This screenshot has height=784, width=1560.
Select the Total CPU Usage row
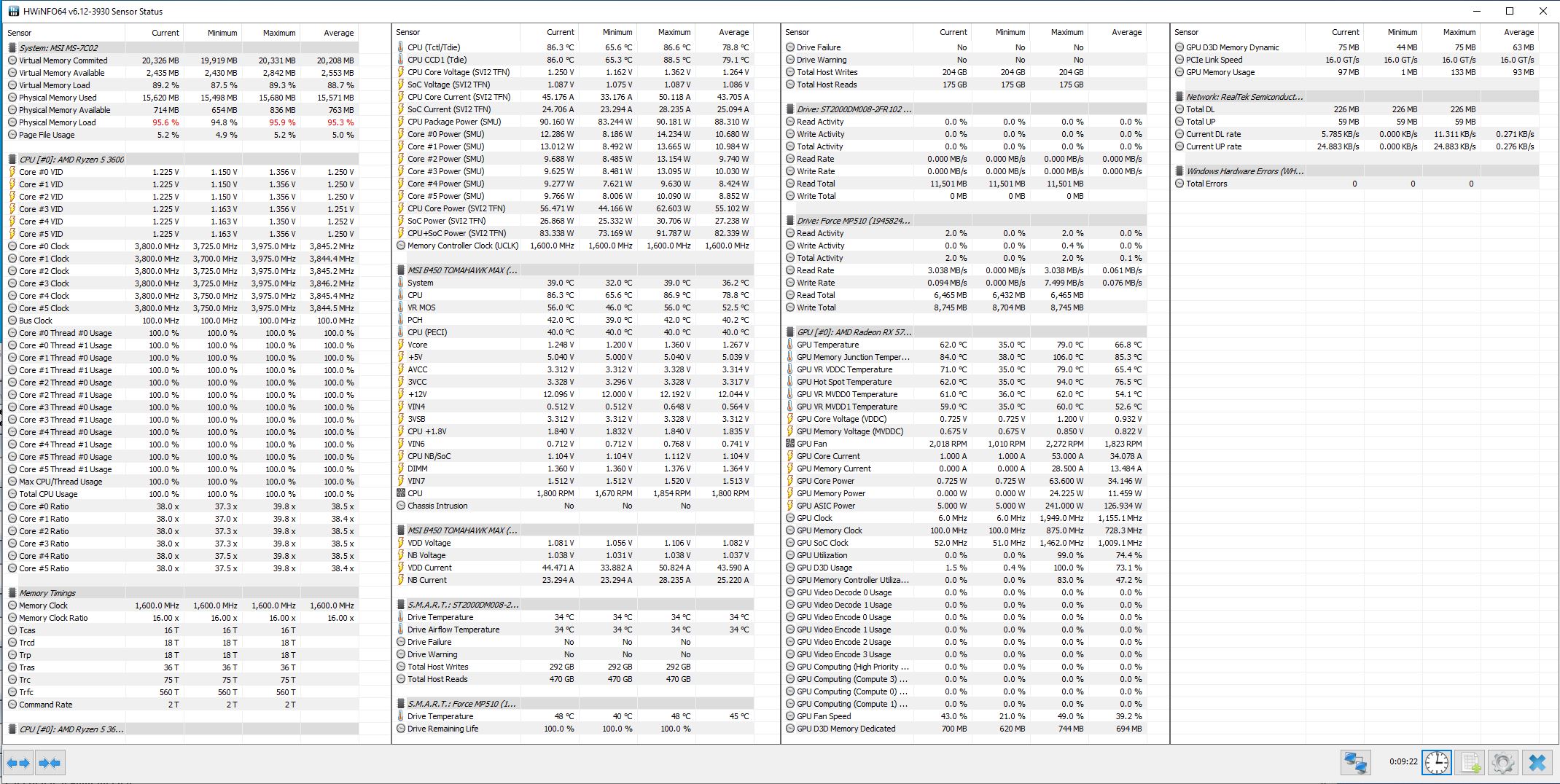(48, 494)
